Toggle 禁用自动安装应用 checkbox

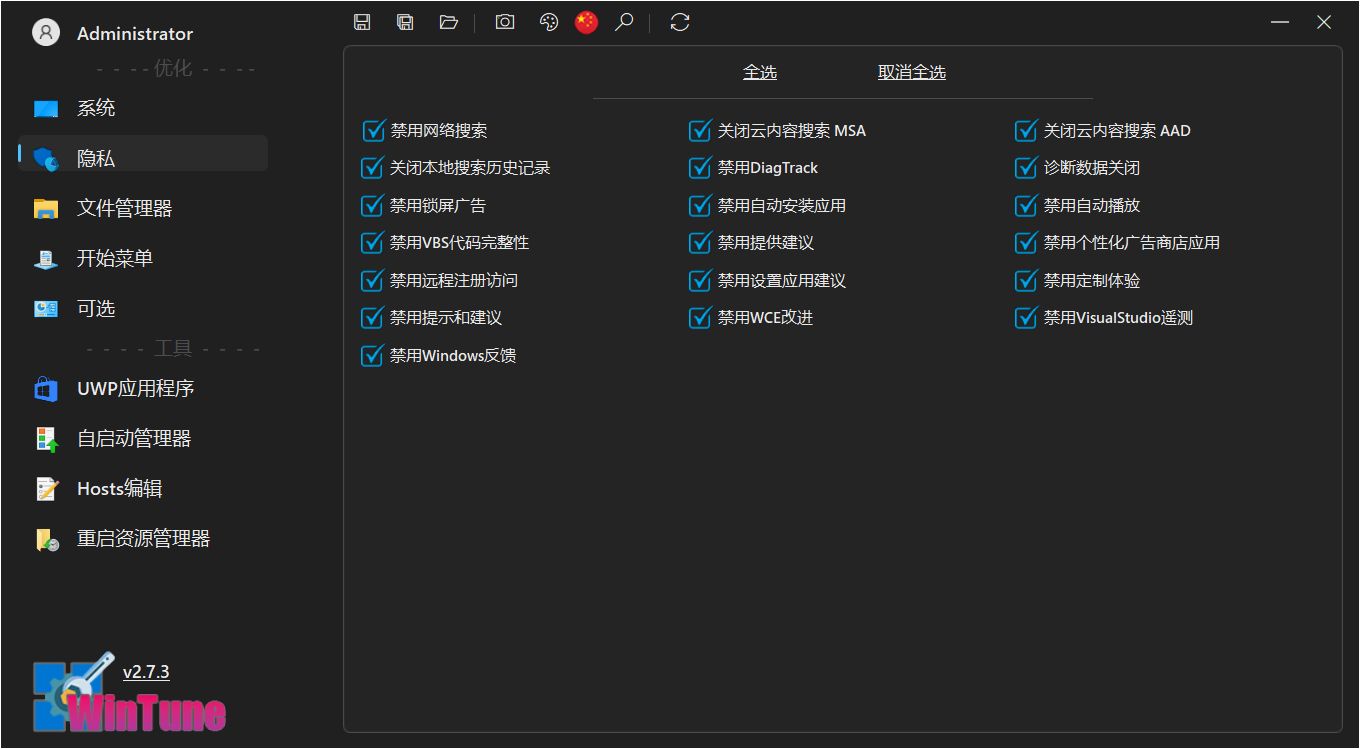click(700, 205)
